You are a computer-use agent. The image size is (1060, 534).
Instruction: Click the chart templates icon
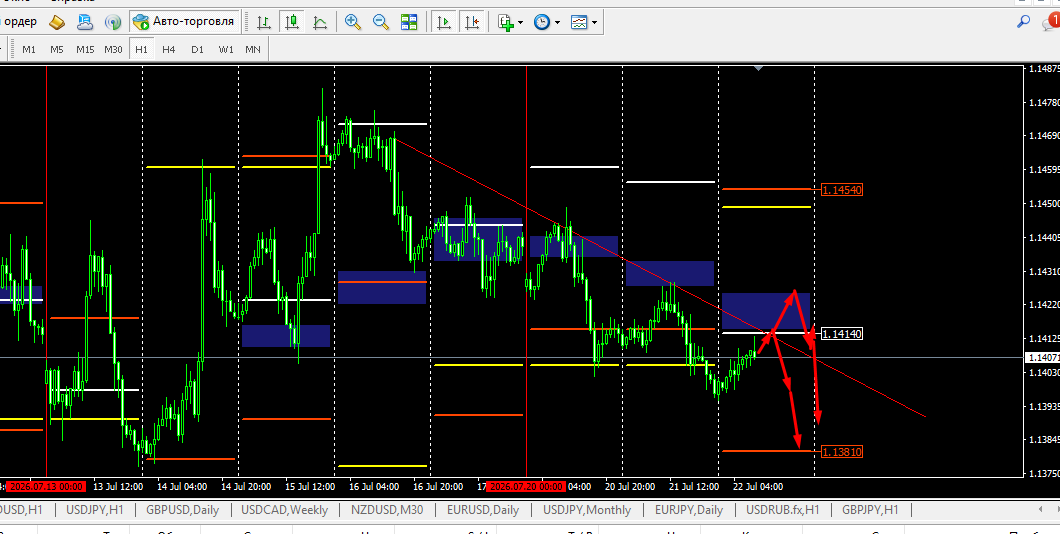[x=579, y=22]
